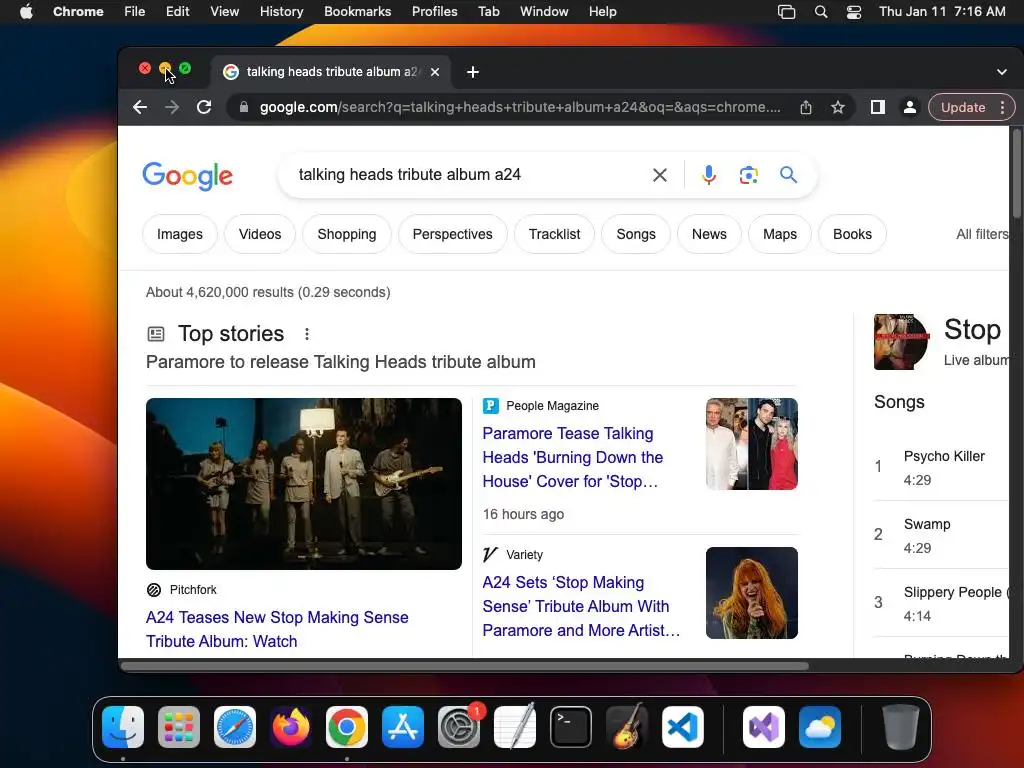
Task: Select the Books filter chip
Action: click(852, 234)
